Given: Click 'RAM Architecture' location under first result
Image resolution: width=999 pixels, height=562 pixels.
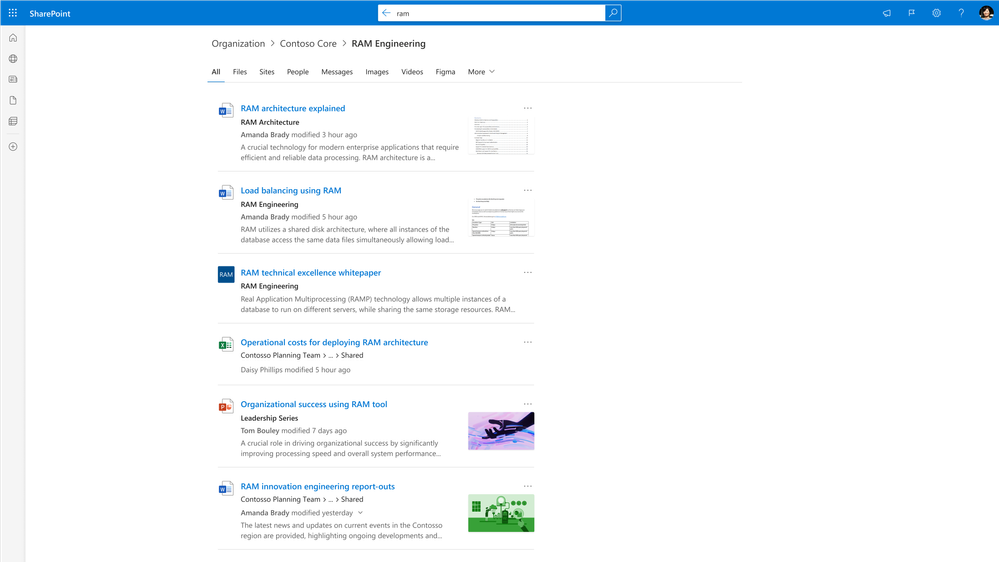Looking at the screenshot, I should point(270,122).
